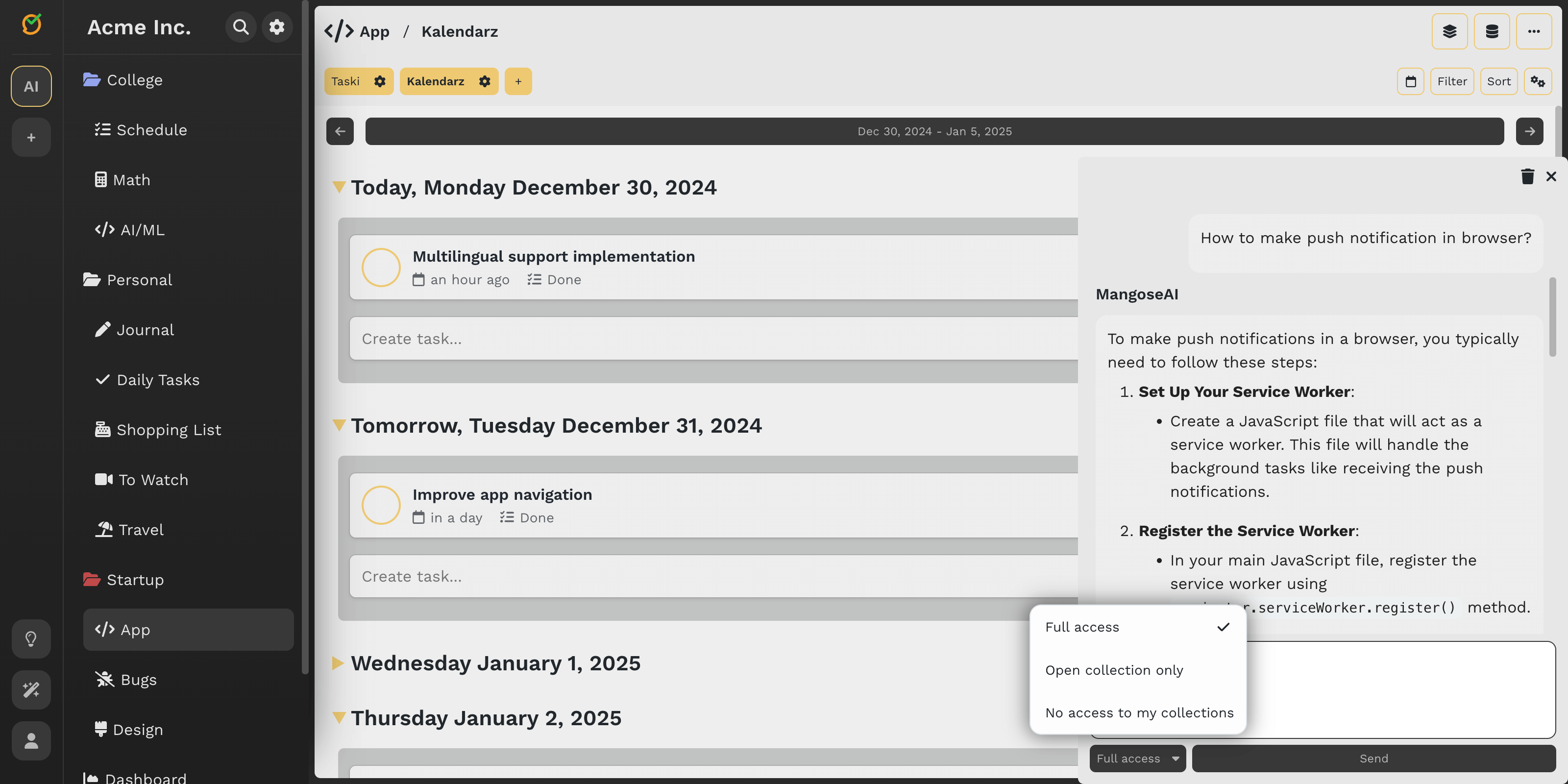The image size is (1568, 784).
Task: Collapse Tomorrow, Tuesday December 31 section
Action: tap(339, 425)
